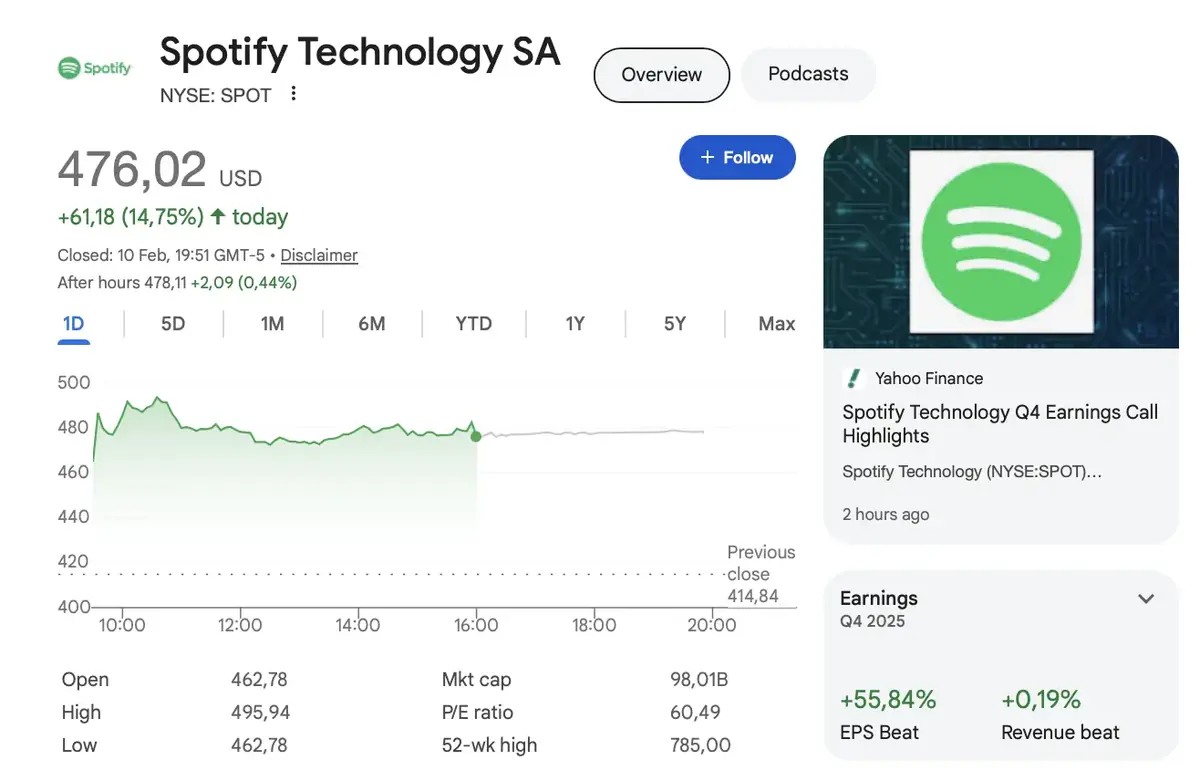Switch to the Podcasts tab

pos(808,74)
